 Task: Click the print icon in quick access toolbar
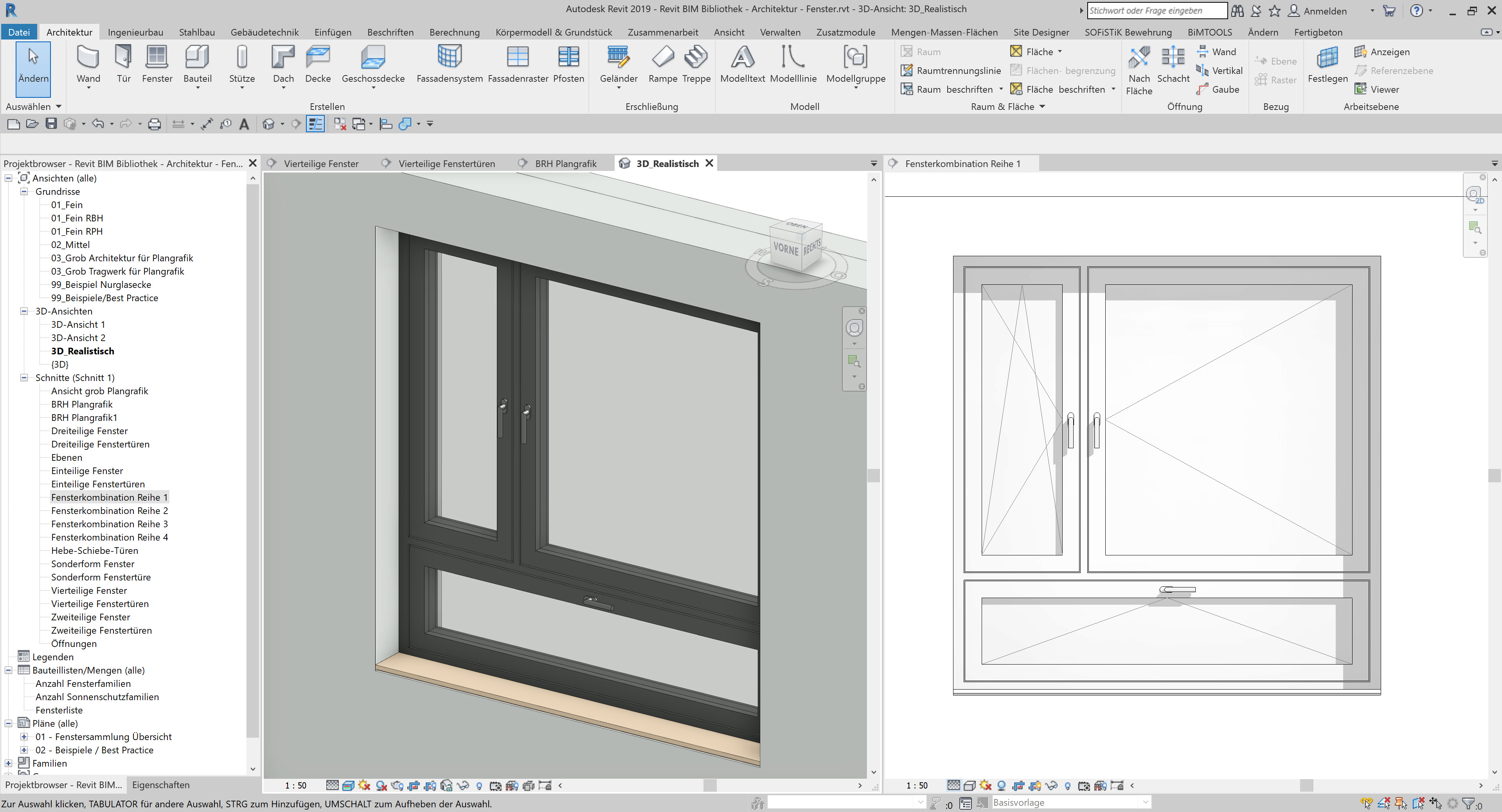(x=154, y=124)
